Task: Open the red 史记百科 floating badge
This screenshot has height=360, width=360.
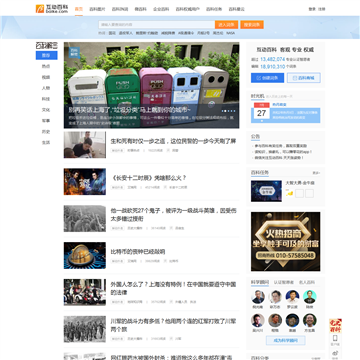Action: (x=335, y=326)
